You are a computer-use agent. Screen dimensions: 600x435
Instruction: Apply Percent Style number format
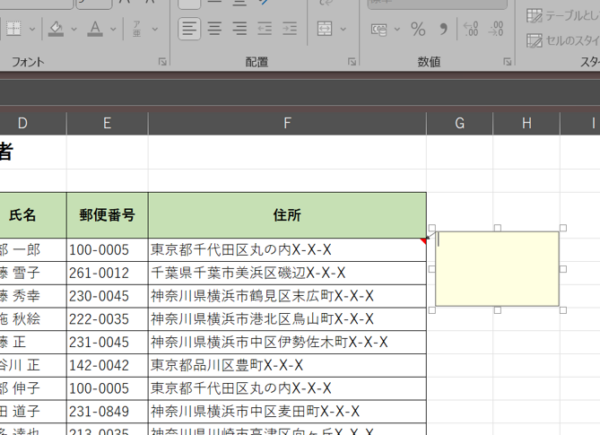click(418, 28)
